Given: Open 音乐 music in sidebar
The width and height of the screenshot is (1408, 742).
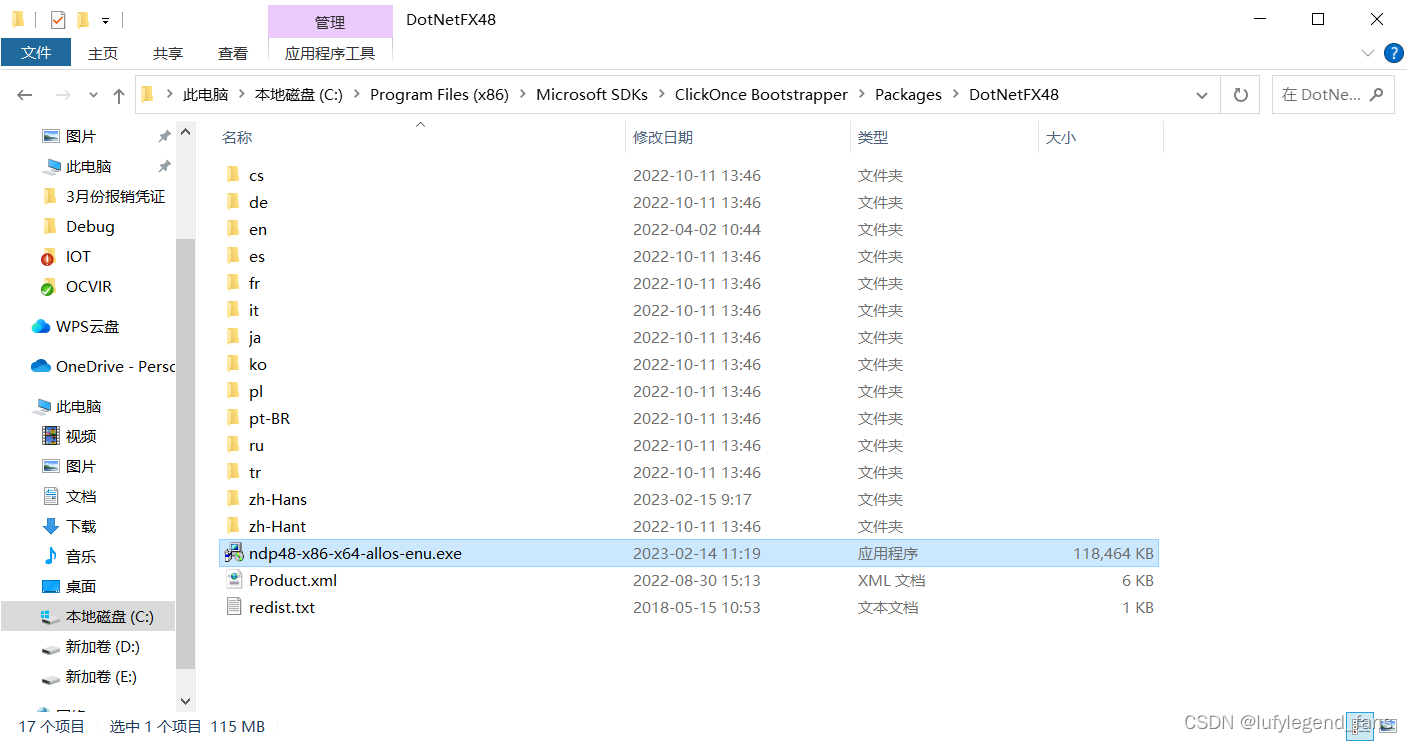Looking at the screenshot, I should pyautogui.click(x=69, y=557).
